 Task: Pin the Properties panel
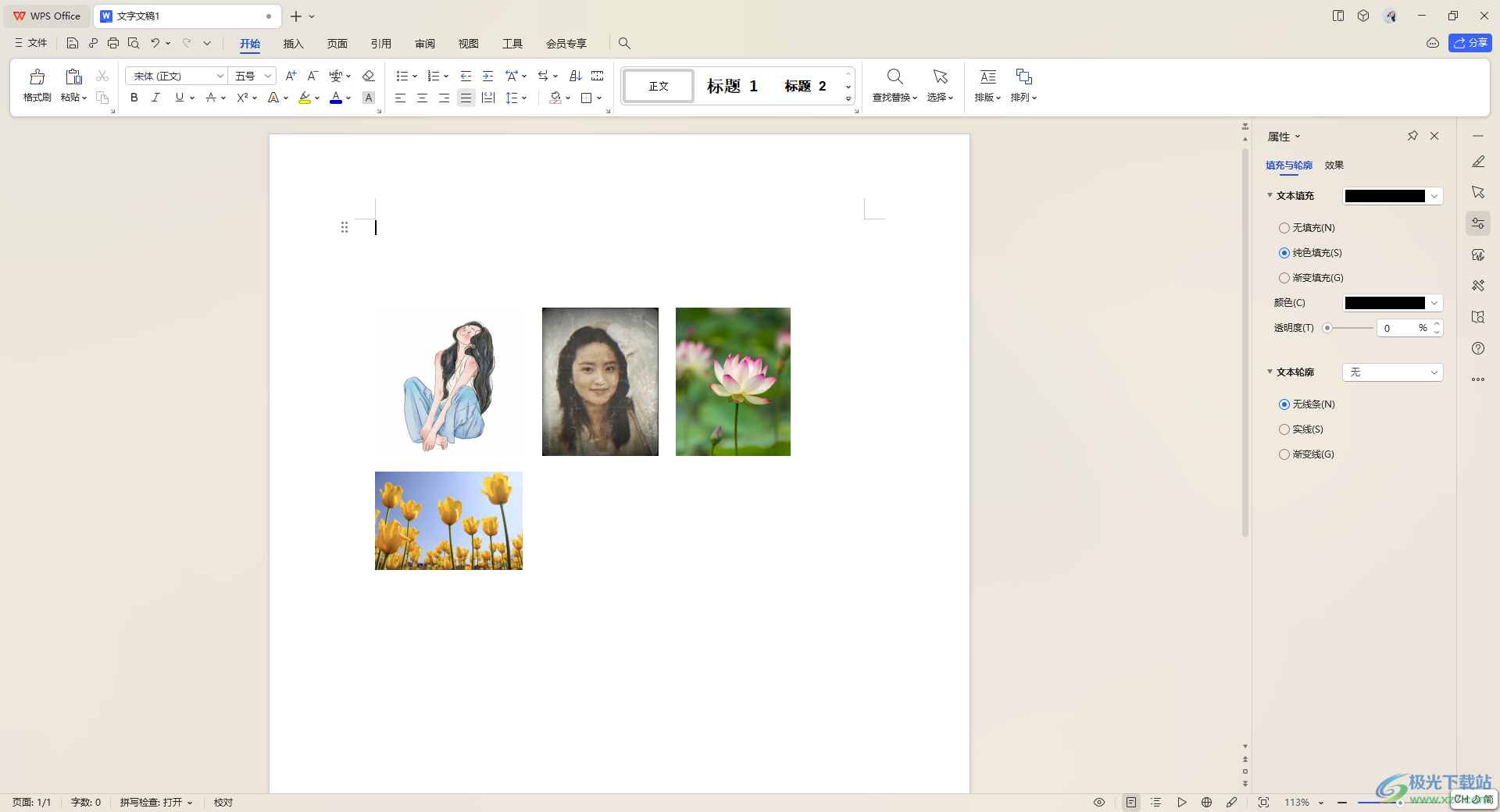tap(1412, 136)
